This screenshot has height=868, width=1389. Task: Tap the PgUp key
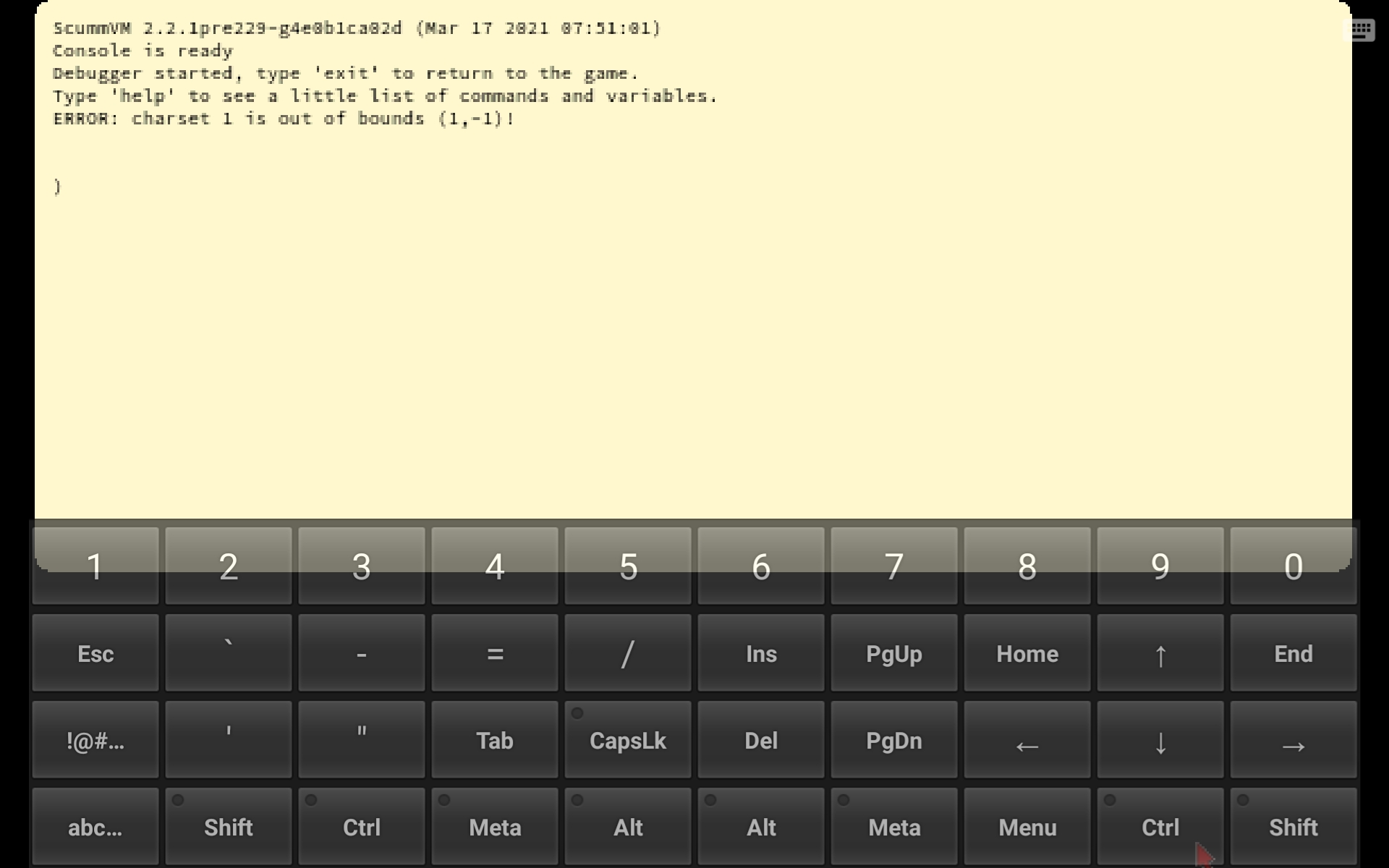click(894, 652)
